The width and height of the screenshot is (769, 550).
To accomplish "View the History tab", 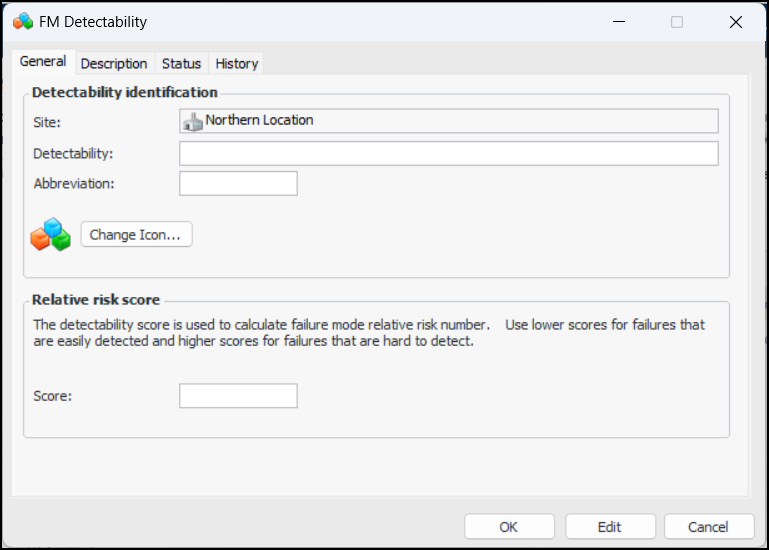I will (x=237, y=63).
